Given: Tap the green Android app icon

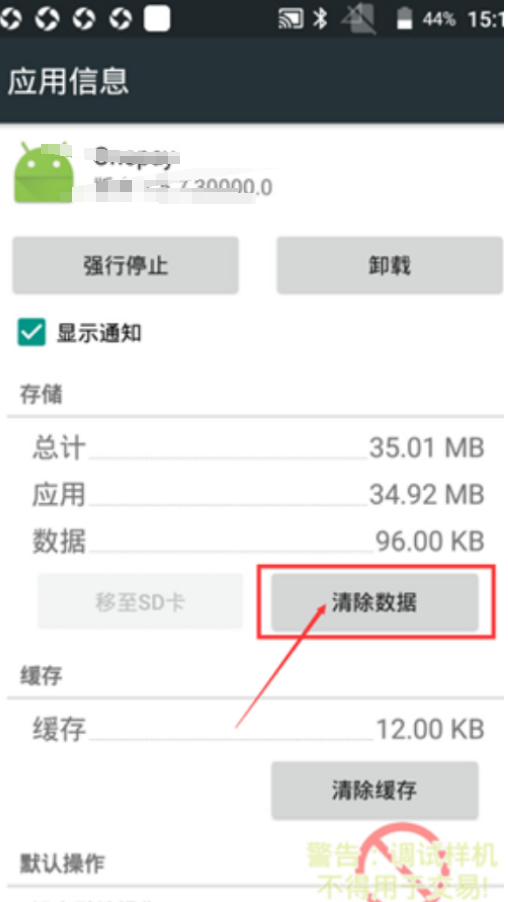Looking at the screenshot, I should 44,172.
